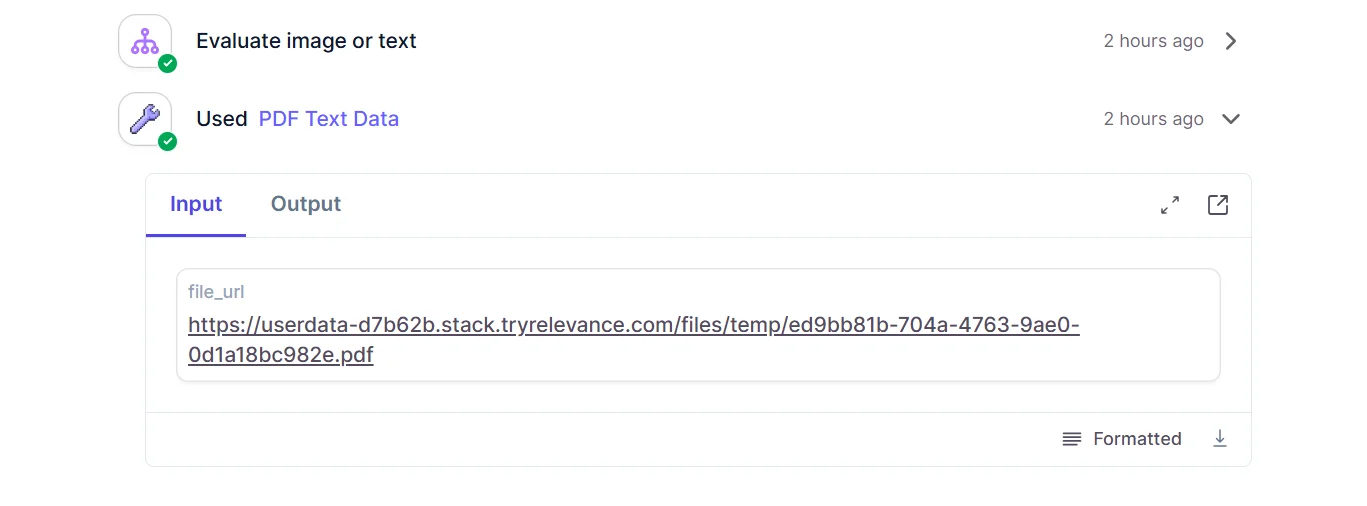Switch to the Input tab
Viewport: 1367px width, 506px height.
pos(196,204)
